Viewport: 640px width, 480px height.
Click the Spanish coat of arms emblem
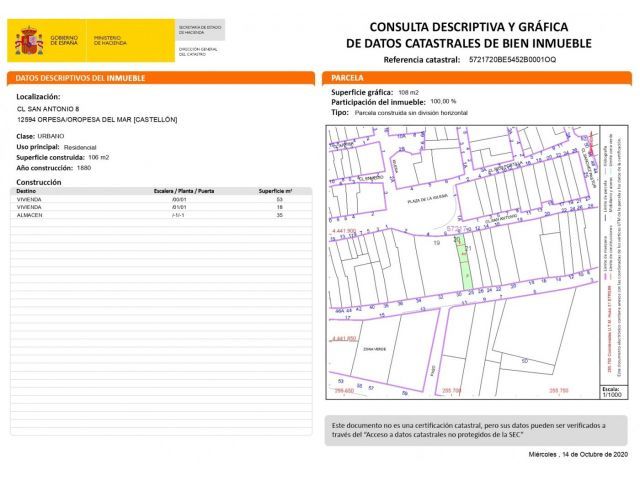29,40
